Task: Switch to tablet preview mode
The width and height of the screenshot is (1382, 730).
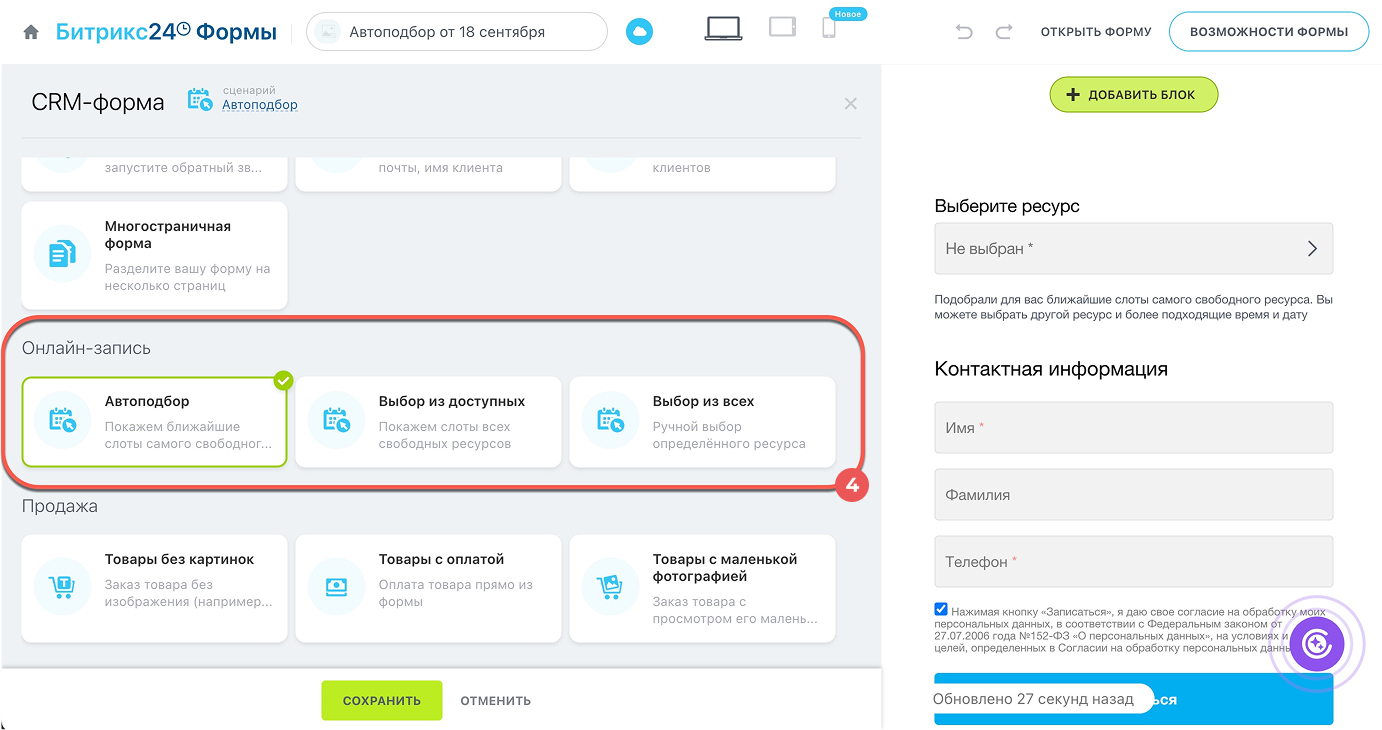Action: (782, 28)
